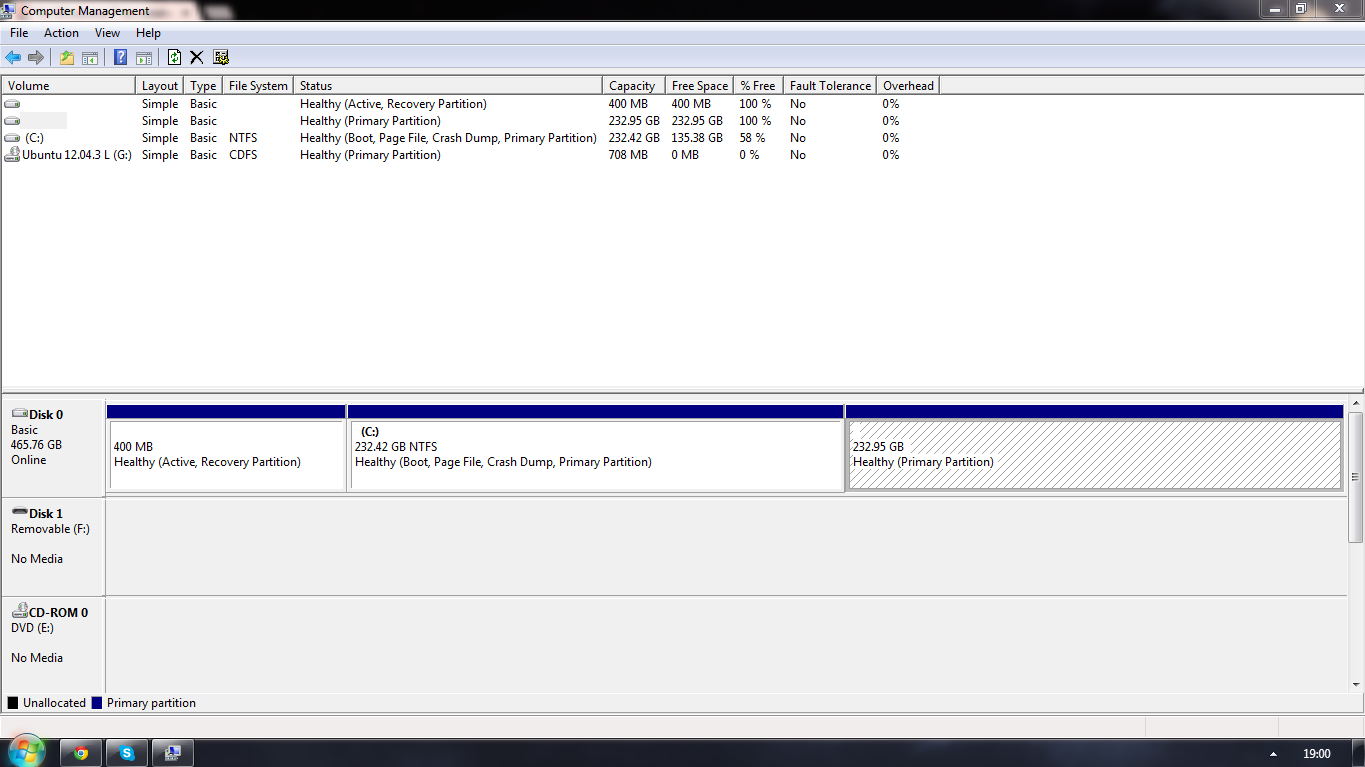Open the Help toolbar icon
This screenshot has height=767, width=1365.
point(120,58)
